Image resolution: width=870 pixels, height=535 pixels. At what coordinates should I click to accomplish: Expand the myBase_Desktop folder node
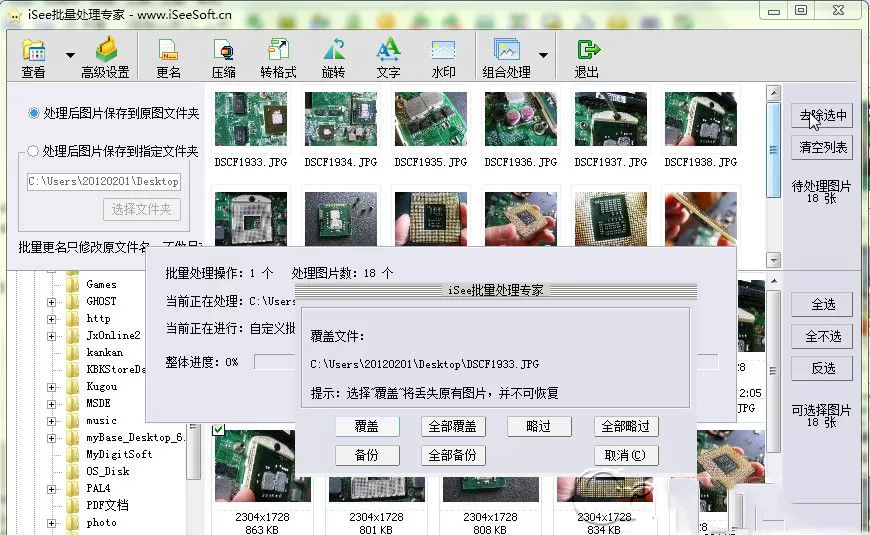(x=52, y=438)
